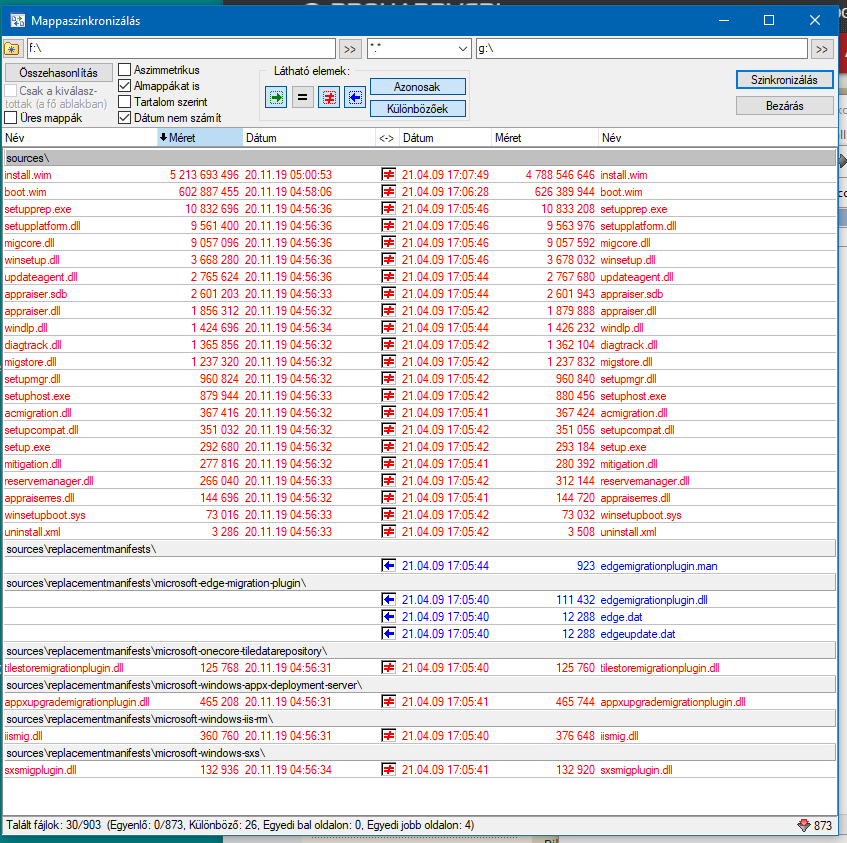This screenshot has width=847, height=843.
Task: Click blue arrow icon for edgeupdate.dat
Action: point(388,634)
